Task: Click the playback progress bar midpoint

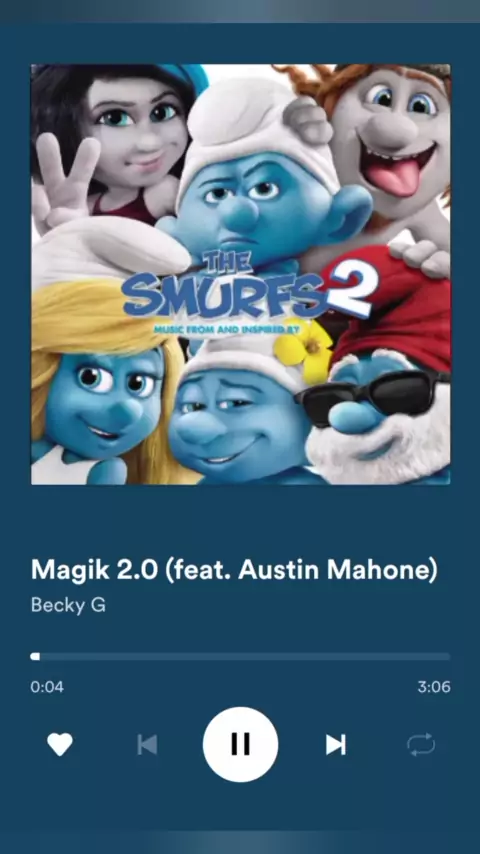Action: 240,656
